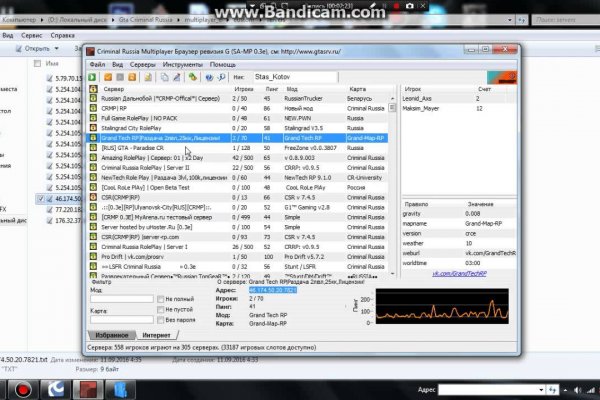The height and width of the screenshot is (400, 600).
Task: Click the green Connect play icon
Action: coord(92,76)
